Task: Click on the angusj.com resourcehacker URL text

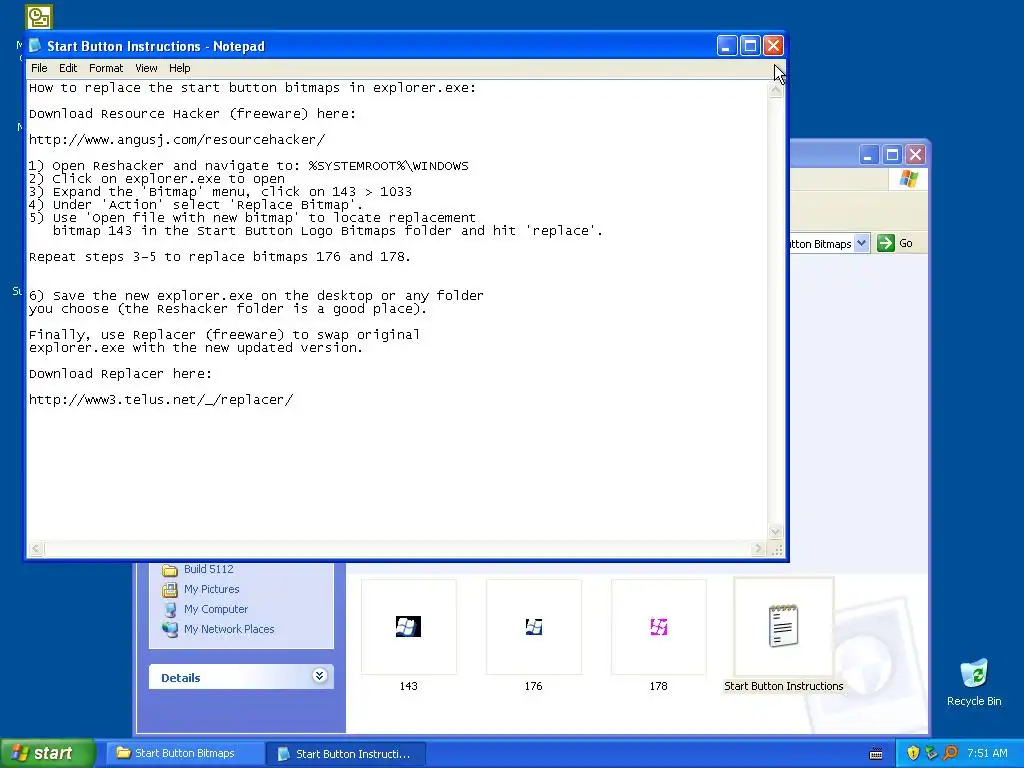Action: click(177, 140)
